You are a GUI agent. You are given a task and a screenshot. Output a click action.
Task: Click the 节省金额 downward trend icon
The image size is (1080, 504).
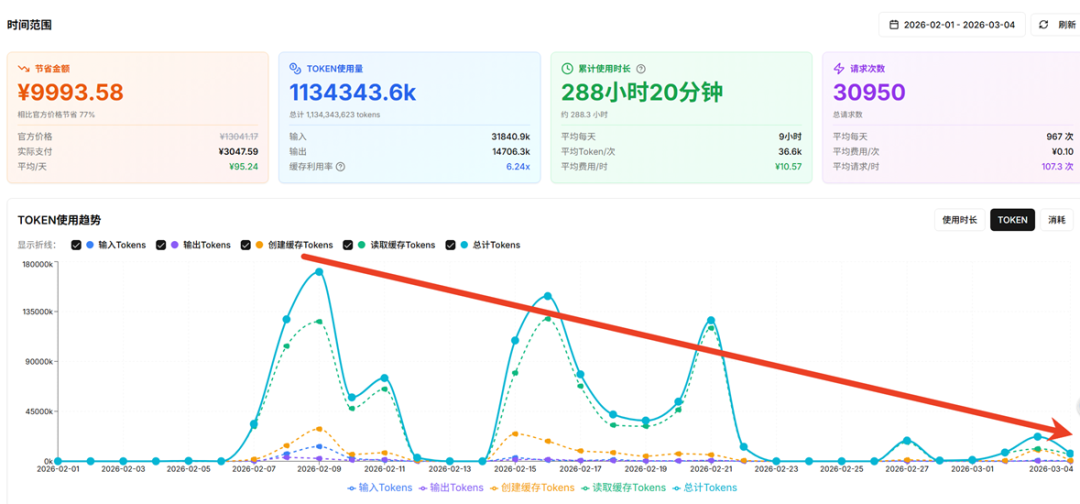coord(23,69)
